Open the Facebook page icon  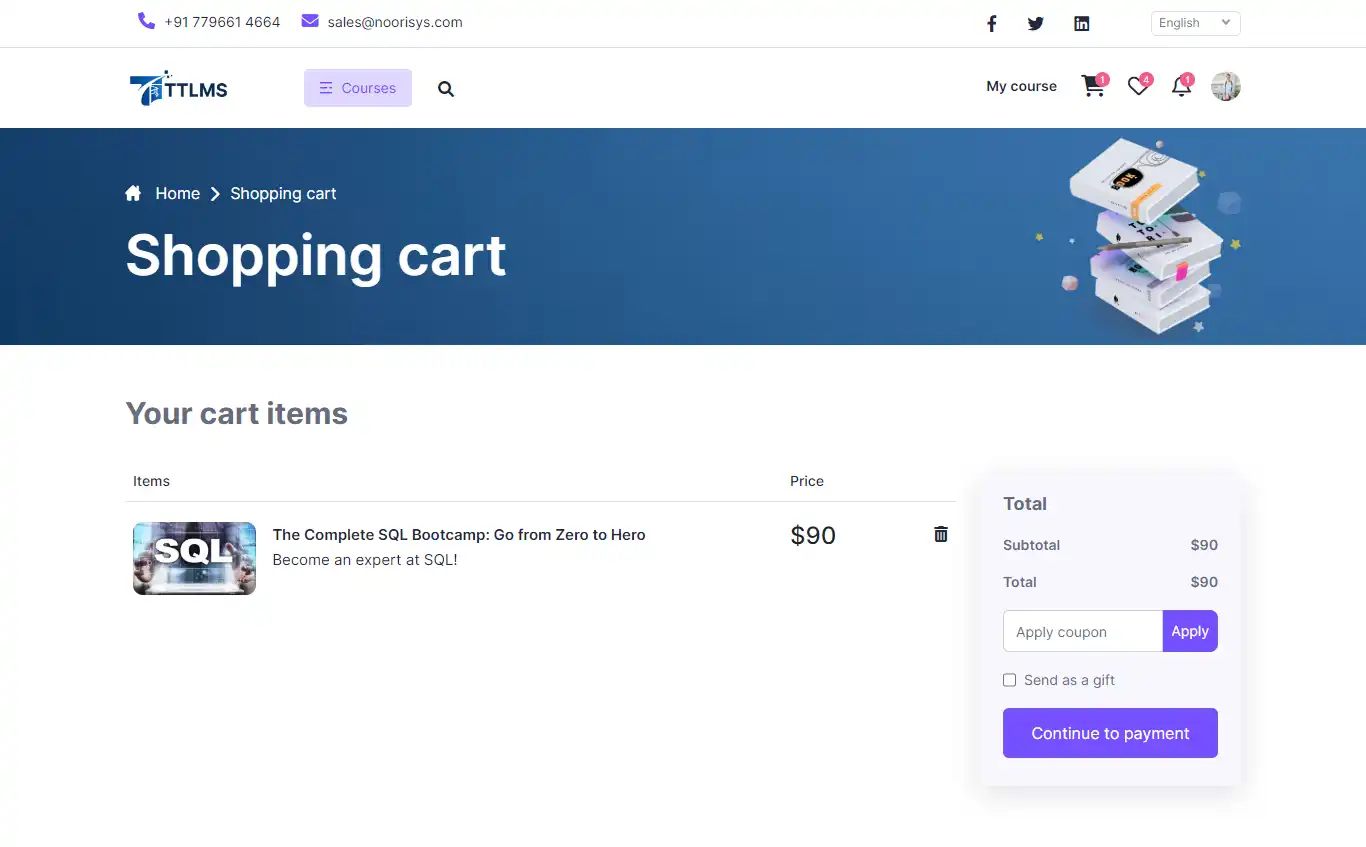991,23
